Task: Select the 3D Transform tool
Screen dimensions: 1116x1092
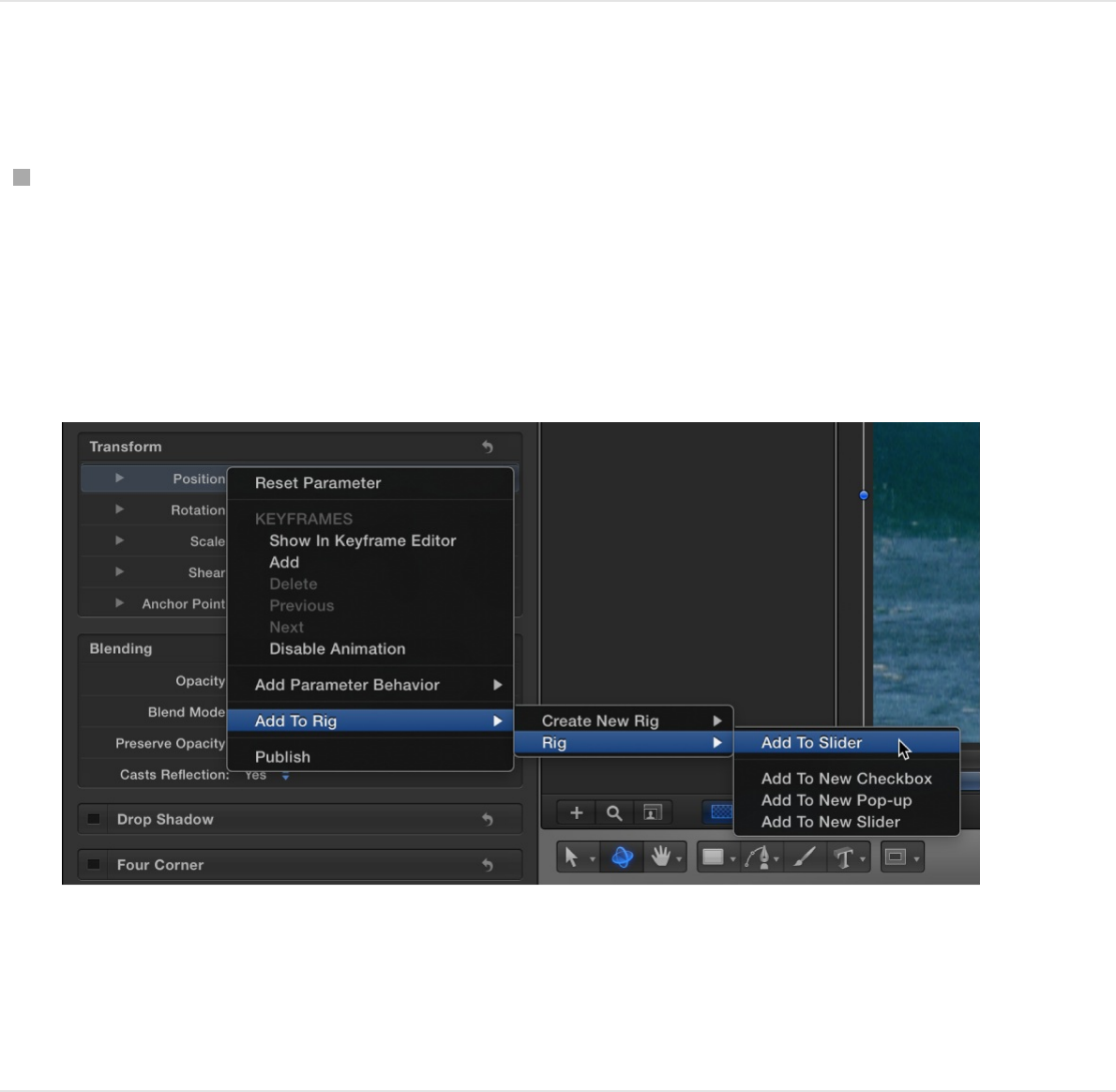Action: pyautogui.click(x=622, y=857)
